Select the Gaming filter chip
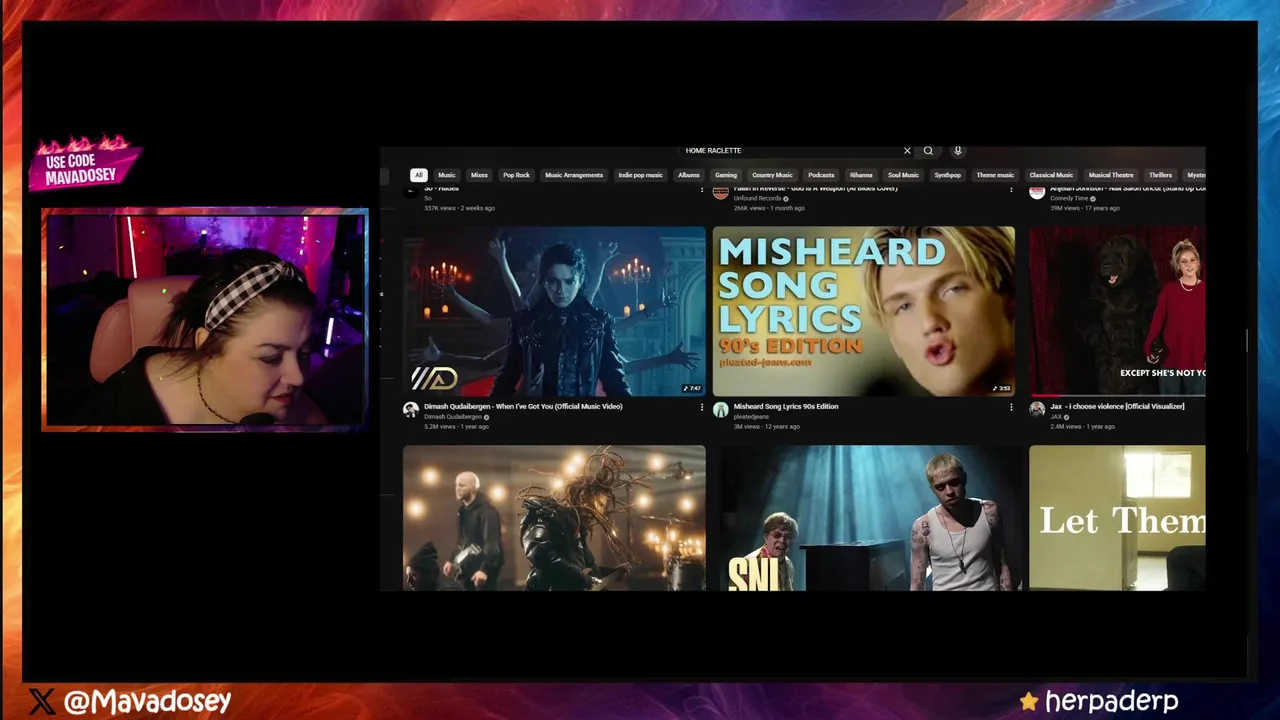The width and height of the screenshot is (1280, 720). coord(726,175)
